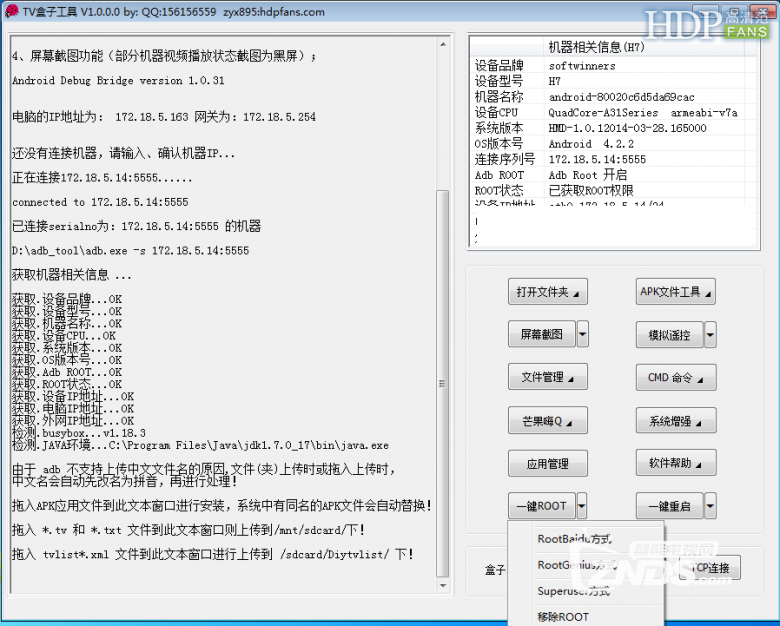The width and height of the screenshot is (780, 626).
Task: Click the 检测.busybox...v1.18.3 log line
Action: click(79, 433)
